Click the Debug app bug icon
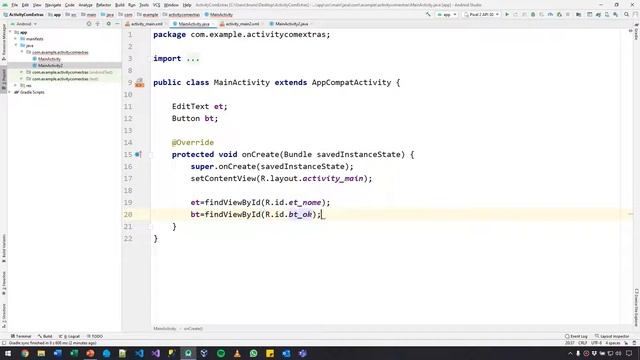 coord(533,14)
